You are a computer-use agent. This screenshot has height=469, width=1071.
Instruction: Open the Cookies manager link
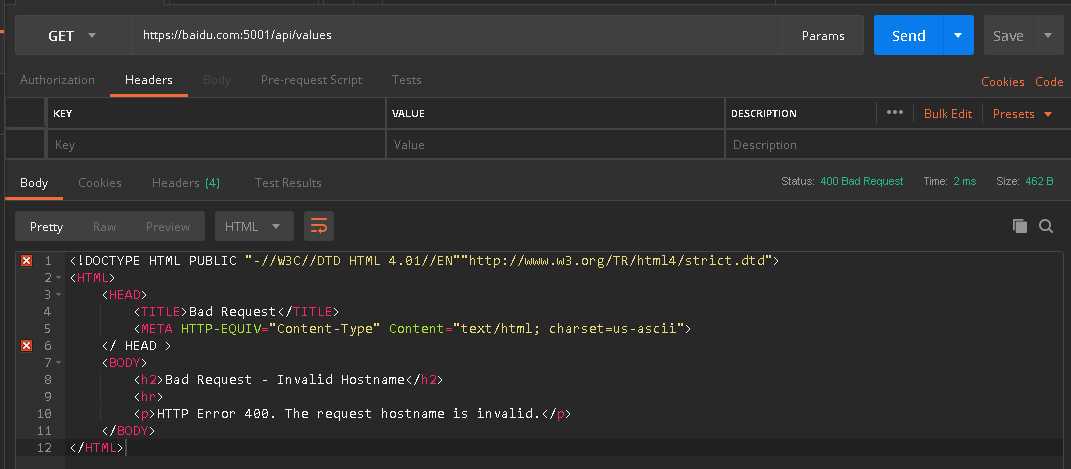pyautogui.click(x=1003, y=82)
